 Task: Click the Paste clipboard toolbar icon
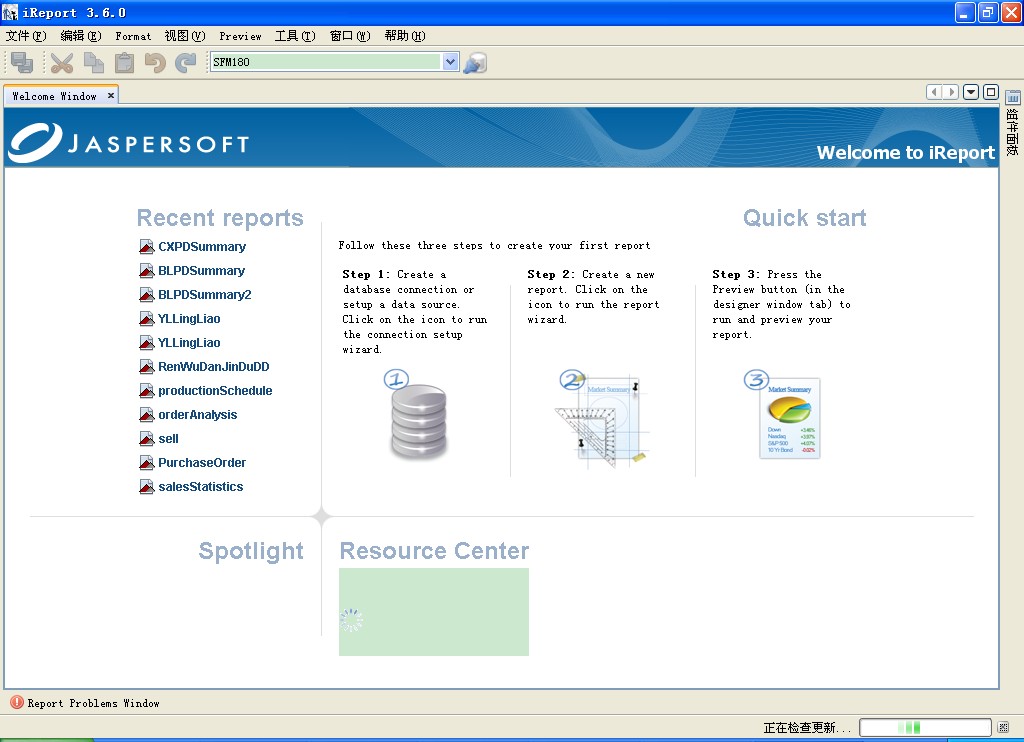pyautogui.click(x=124, y=63)
